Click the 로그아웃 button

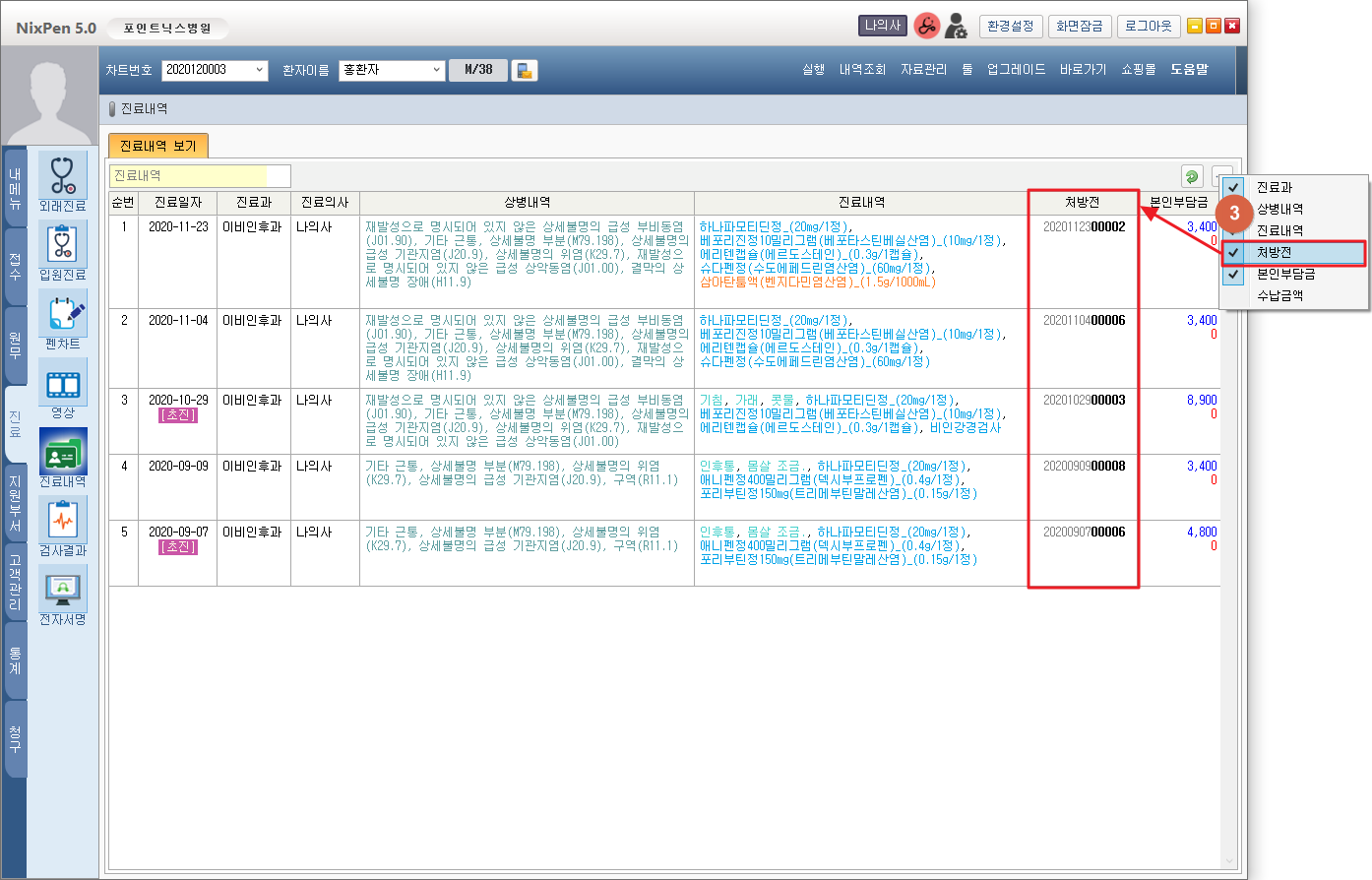point(1148,27)
